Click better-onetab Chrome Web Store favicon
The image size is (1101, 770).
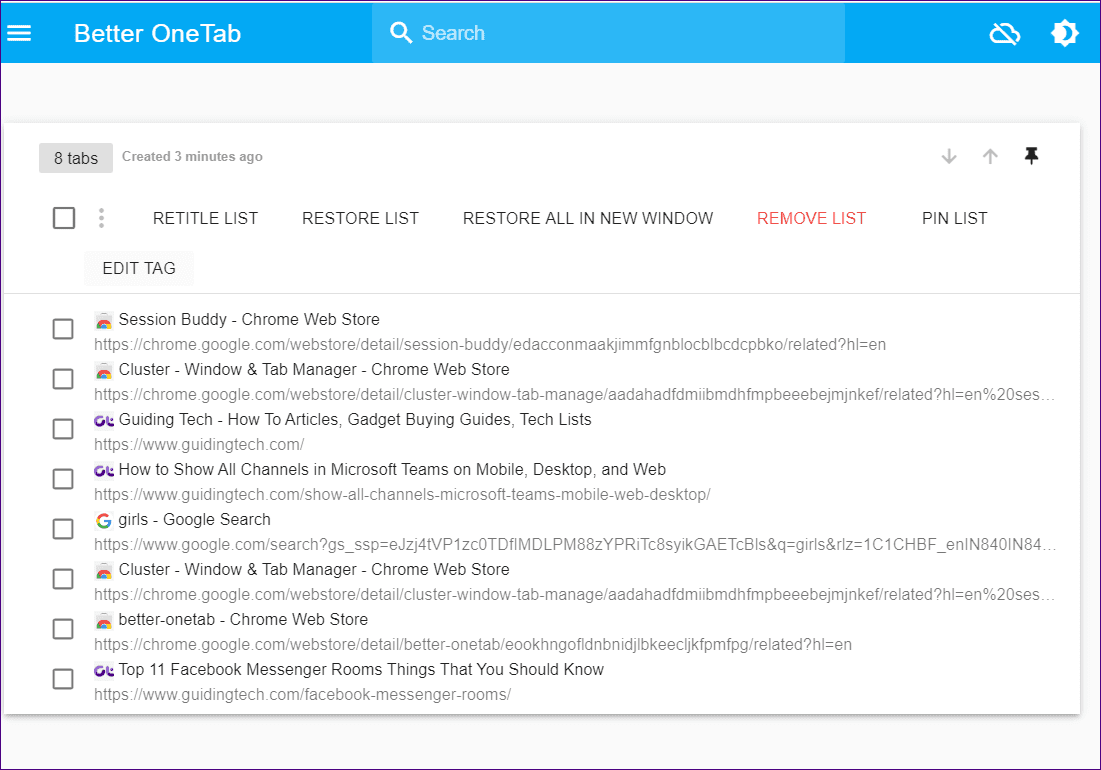point(104,621)
